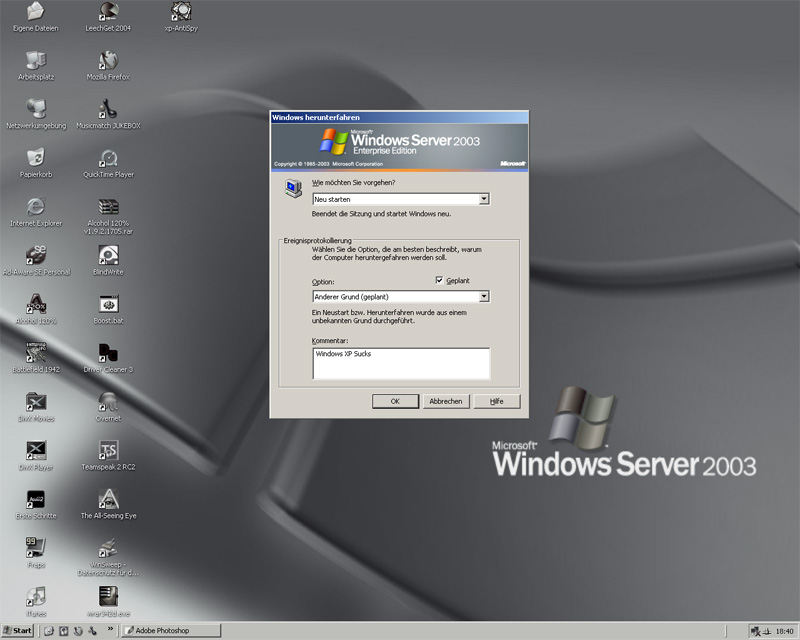
Task: Select the DivX Player shortcut
Action: point(36,456)
